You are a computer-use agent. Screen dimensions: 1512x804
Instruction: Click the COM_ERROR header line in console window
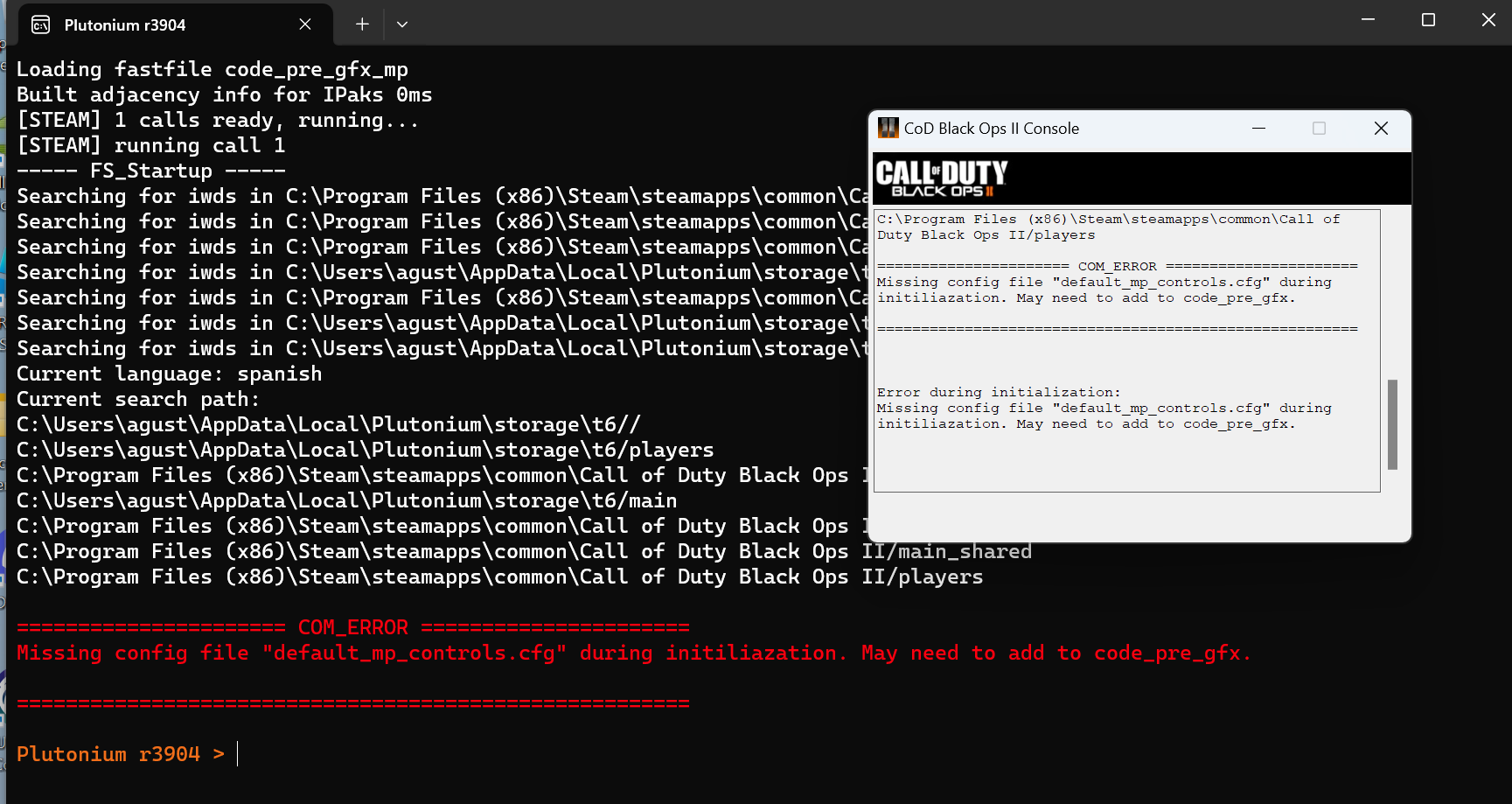point(1117,267)
